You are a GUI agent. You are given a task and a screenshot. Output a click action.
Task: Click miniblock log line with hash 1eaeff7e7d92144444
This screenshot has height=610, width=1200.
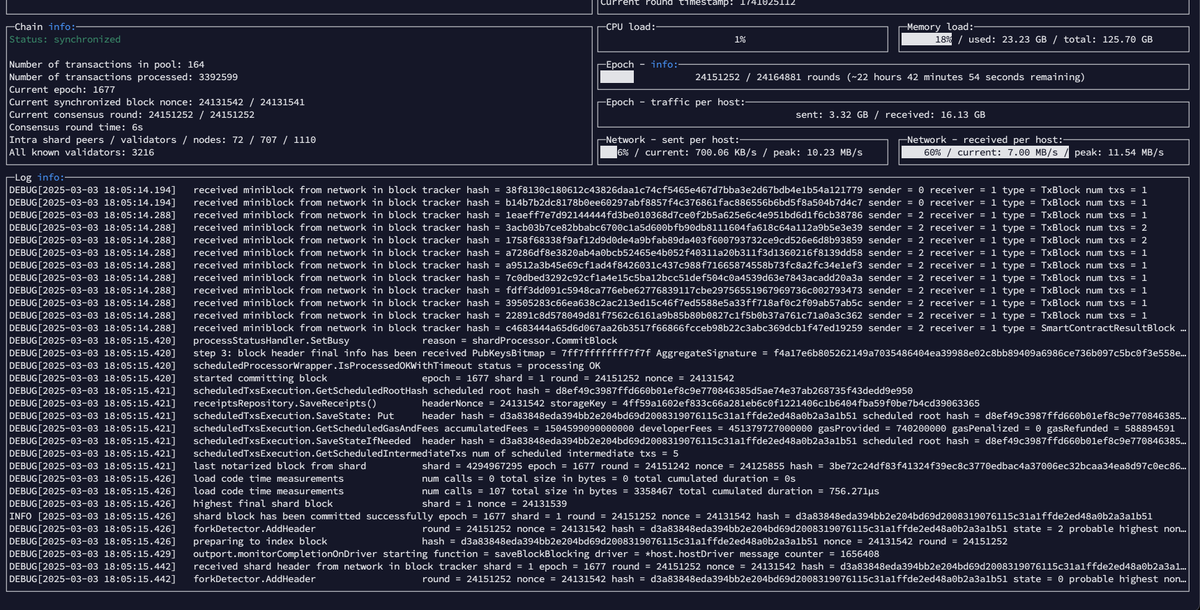pos(577,215)
